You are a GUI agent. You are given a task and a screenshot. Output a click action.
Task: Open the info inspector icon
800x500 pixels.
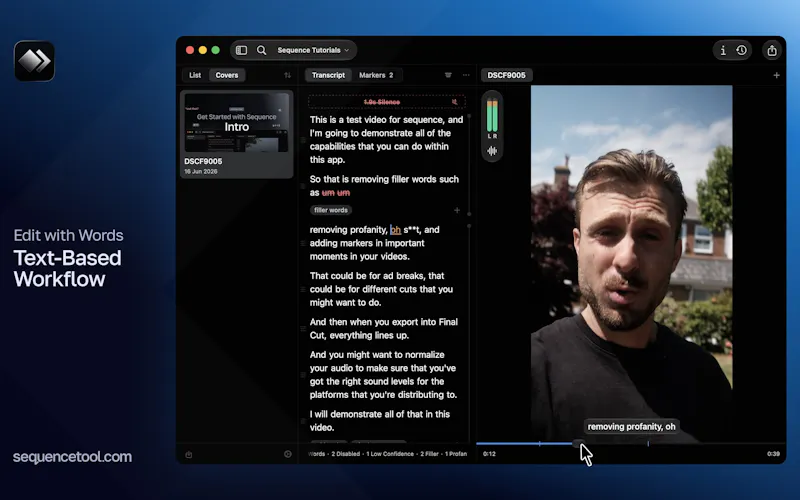[723, 50]
